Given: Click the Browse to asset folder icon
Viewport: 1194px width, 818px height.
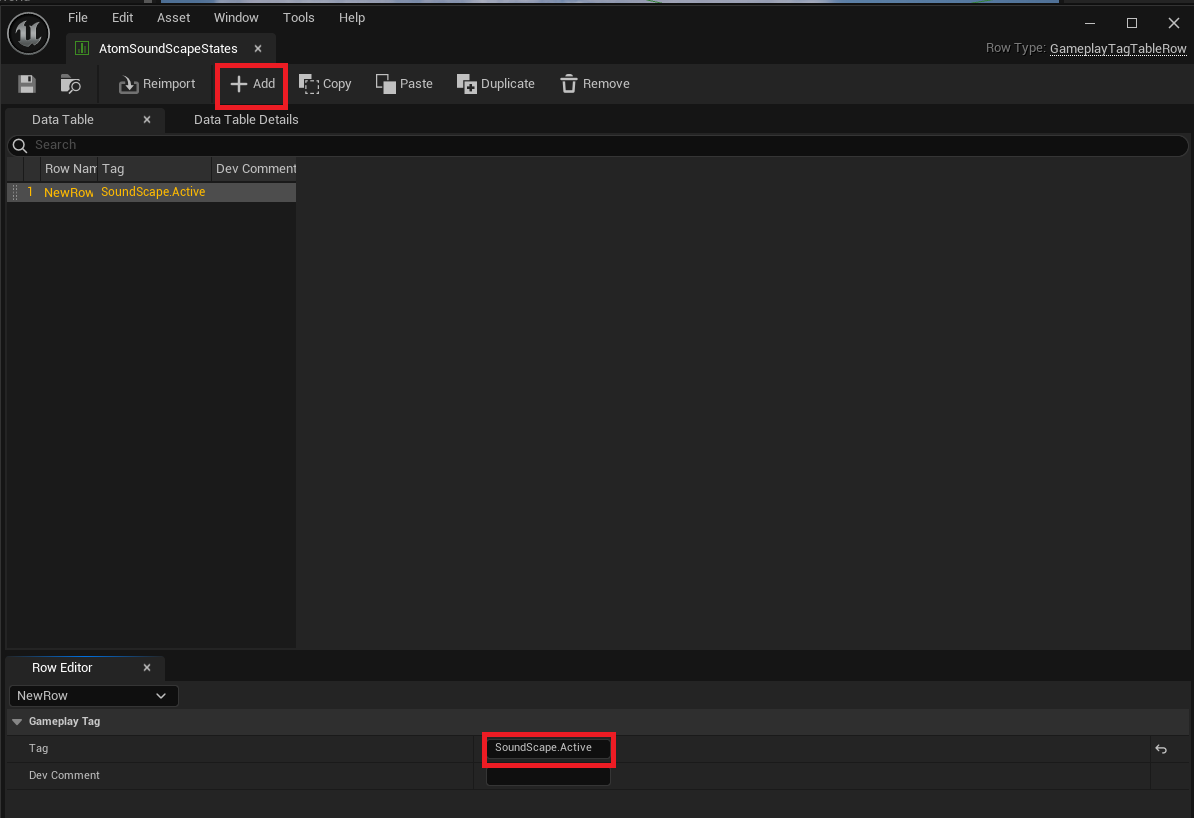Looking at the screenshot, I should click(x=70, y=84).
